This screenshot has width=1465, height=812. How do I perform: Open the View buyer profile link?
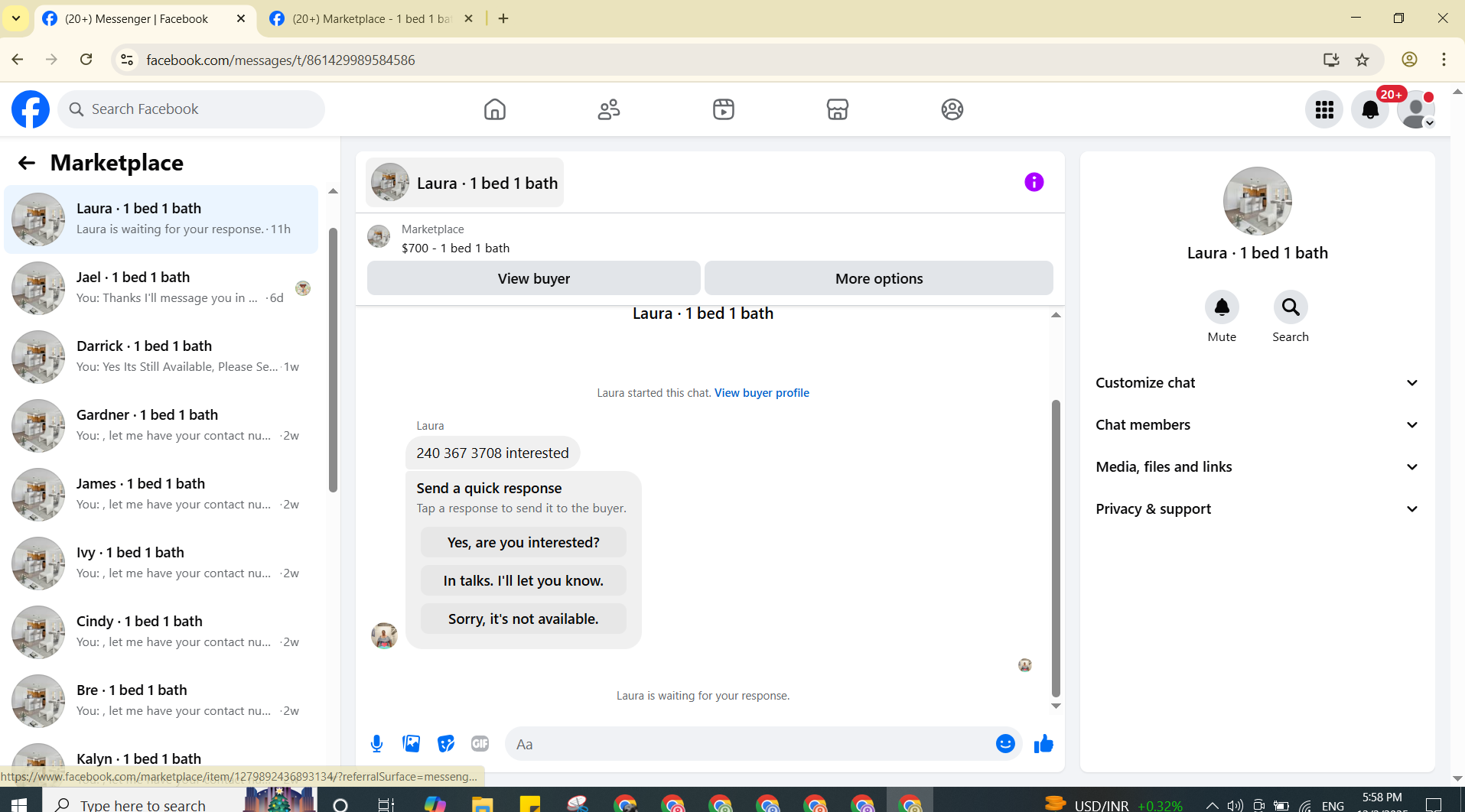(x=762, y=393)
